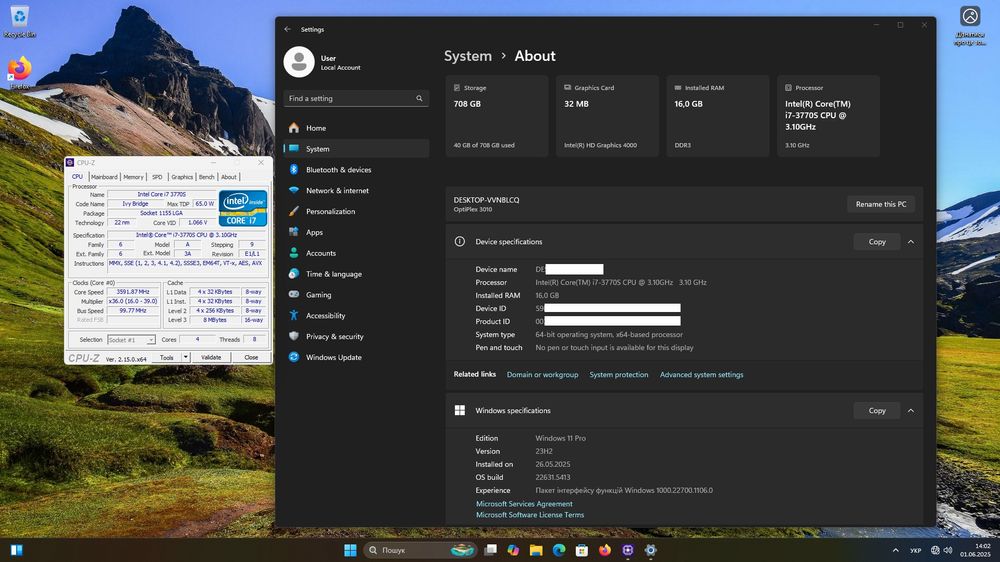Click the Widgets button at taskbar left
Viewport: 1000px width, 562px height.
click(17, 550)
